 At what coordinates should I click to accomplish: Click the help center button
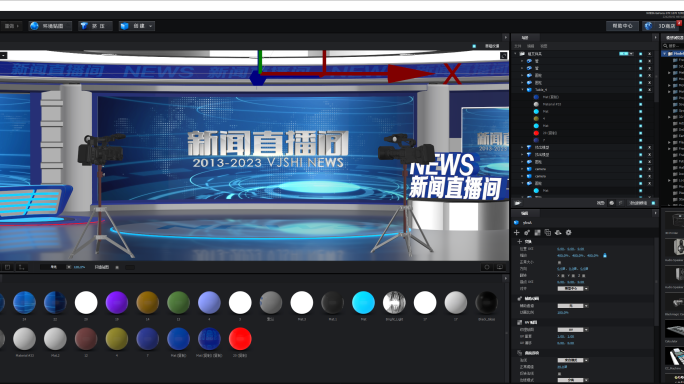622,26
